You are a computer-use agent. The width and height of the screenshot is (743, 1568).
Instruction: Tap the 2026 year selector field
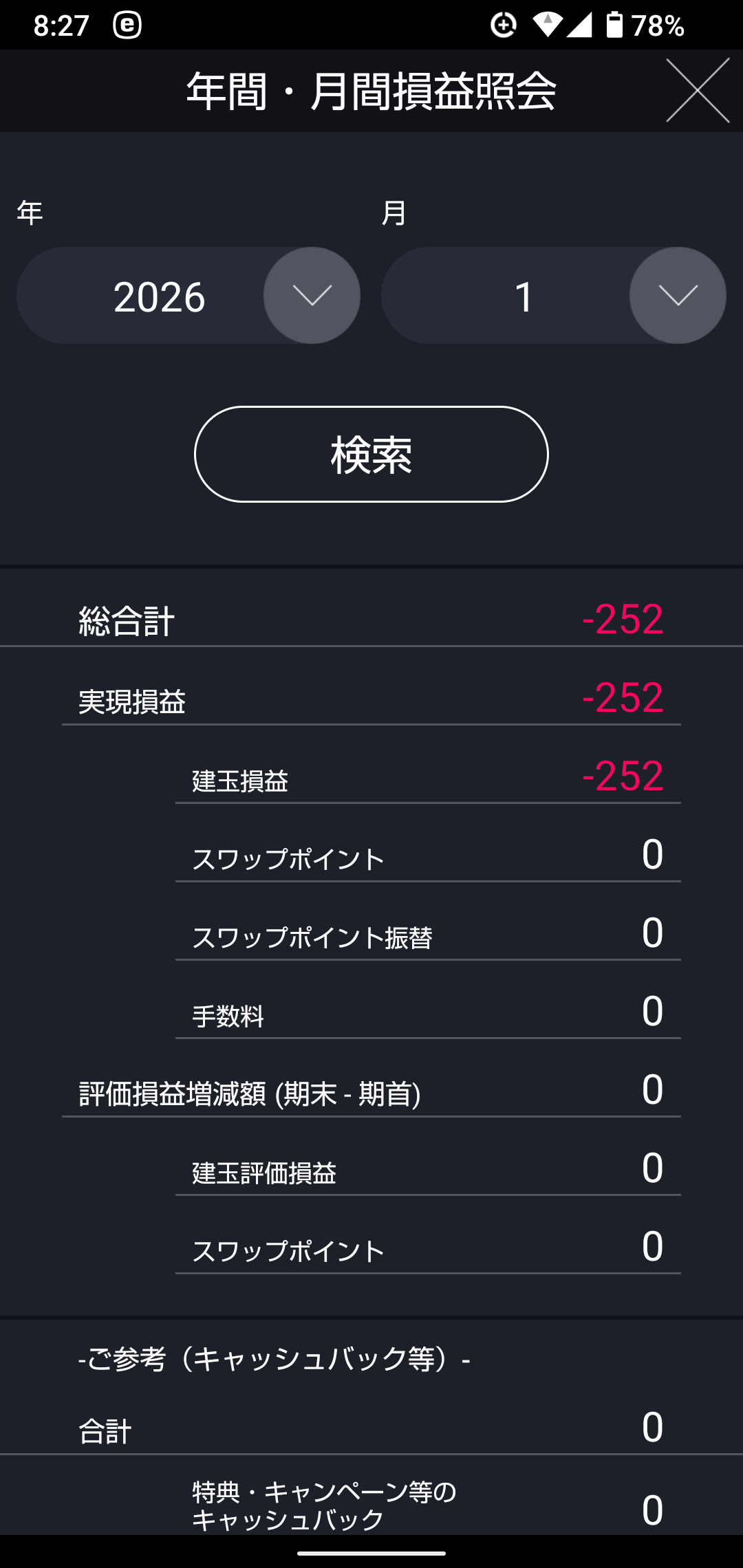(160, 297)
